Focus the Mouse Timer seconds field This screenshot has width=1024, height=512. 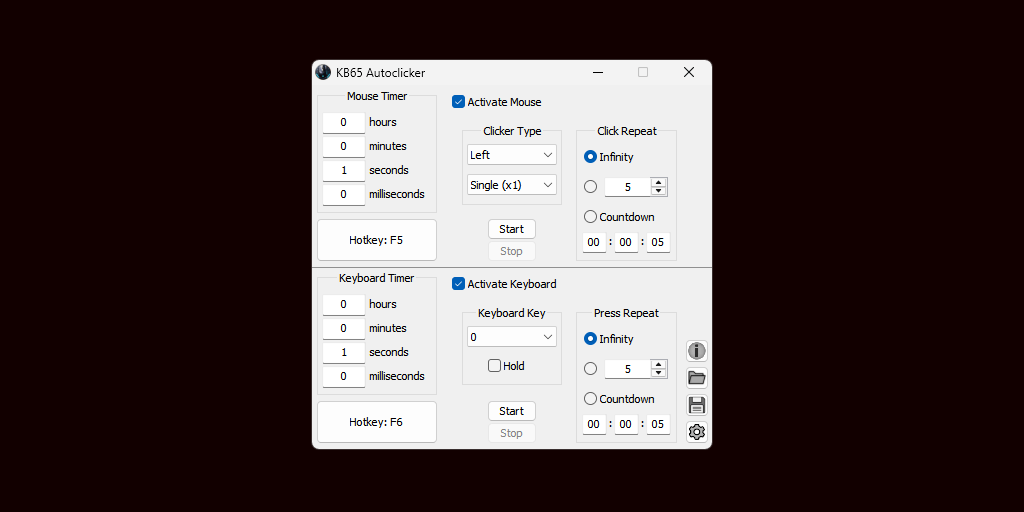pos(344,170)
